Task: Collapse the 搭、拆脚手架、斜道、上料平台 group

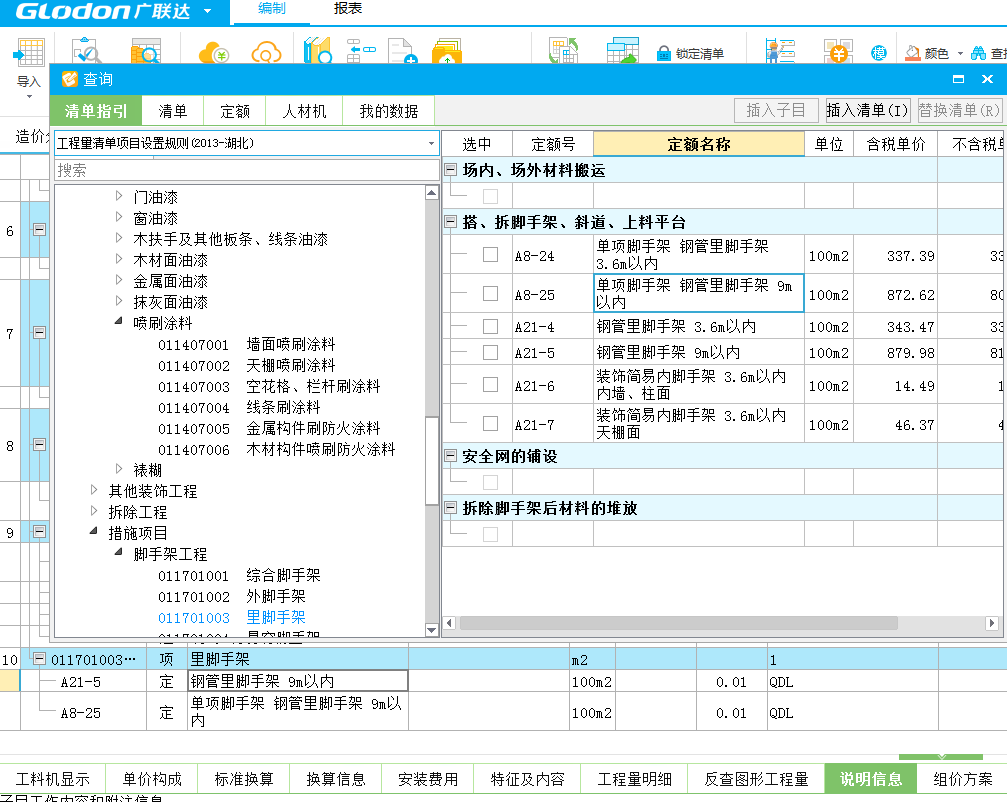Action: click(x=451, y=222)
